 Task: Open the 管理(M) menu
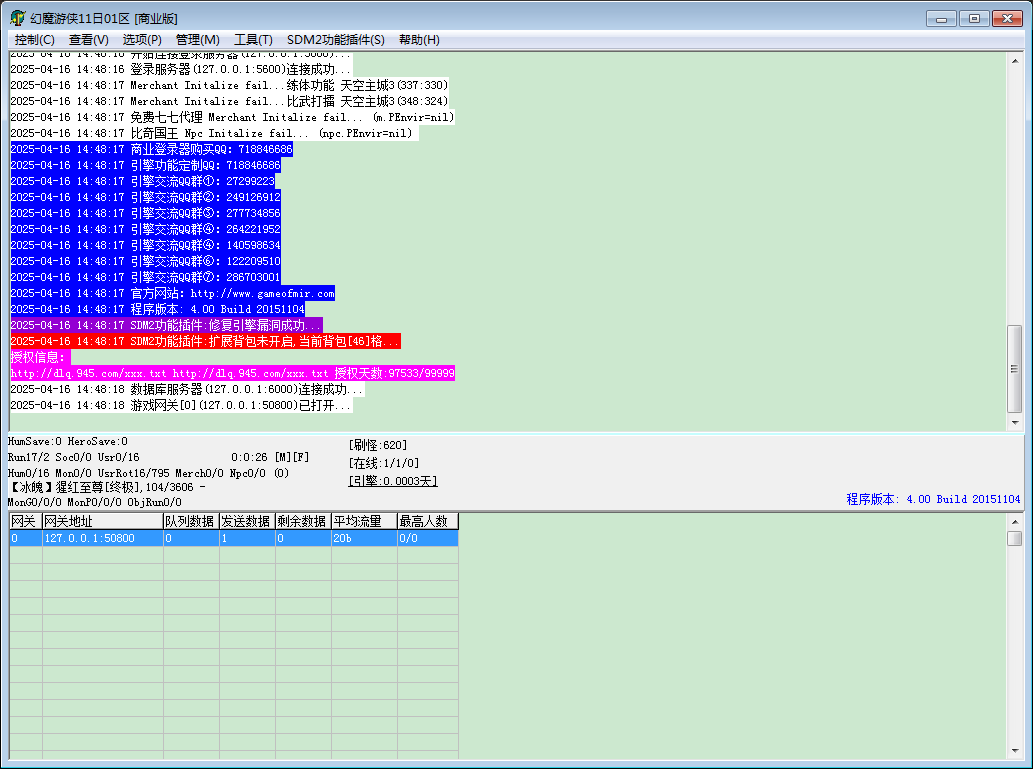coord(198,40)
